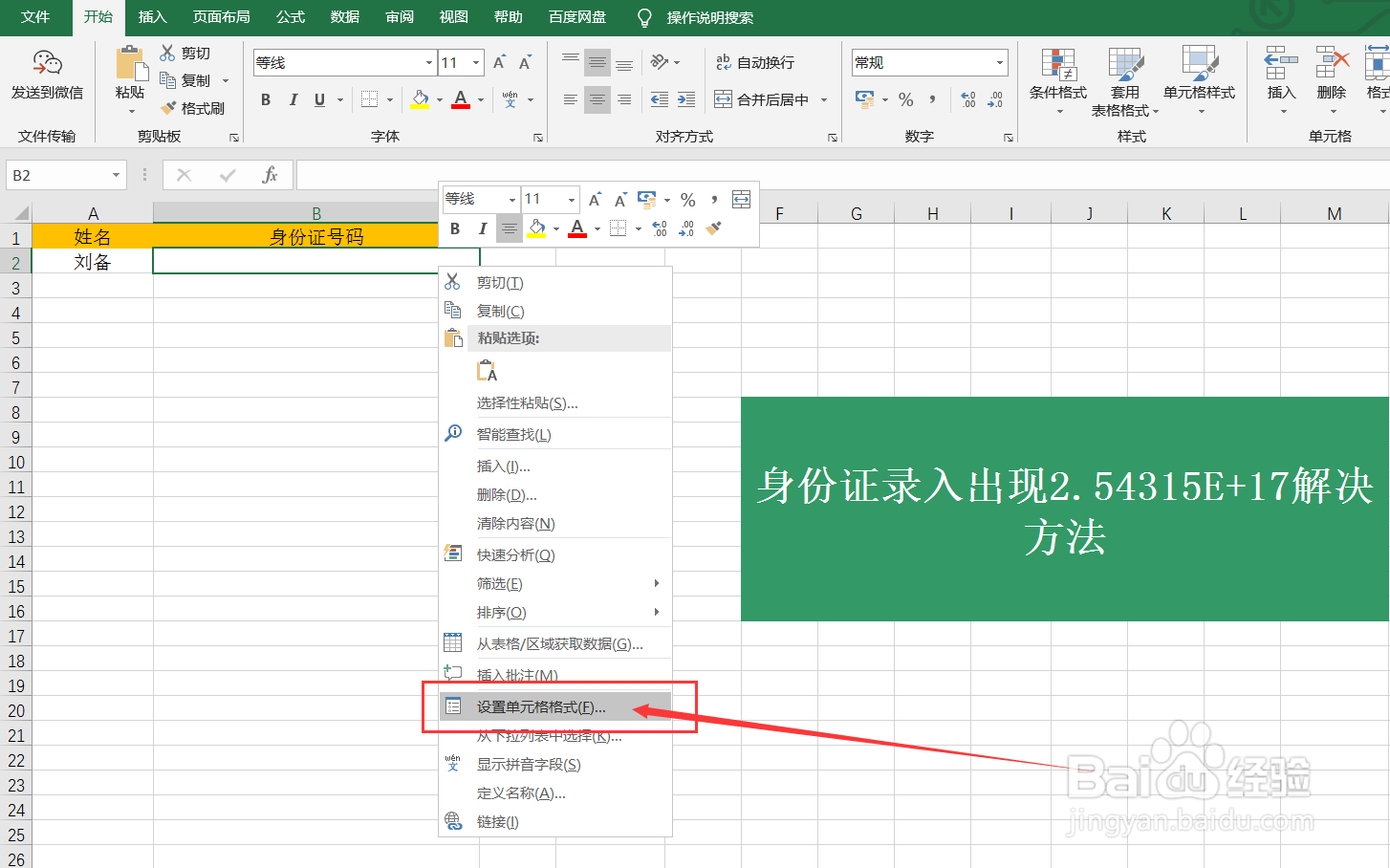This screenshot has width=1390, height=868.
Task: Toggle Italic in the Font group
Action: pos(293,99)
